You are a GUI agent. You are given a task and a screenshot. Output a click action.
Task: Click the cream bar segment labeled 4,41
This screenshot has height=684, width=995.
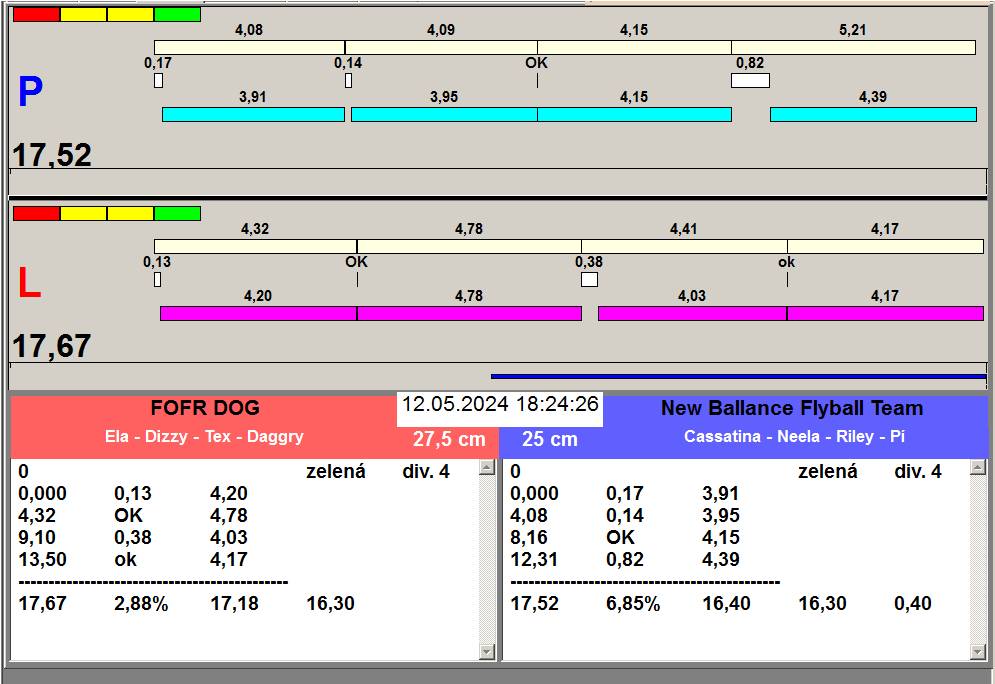coord(684,246)
